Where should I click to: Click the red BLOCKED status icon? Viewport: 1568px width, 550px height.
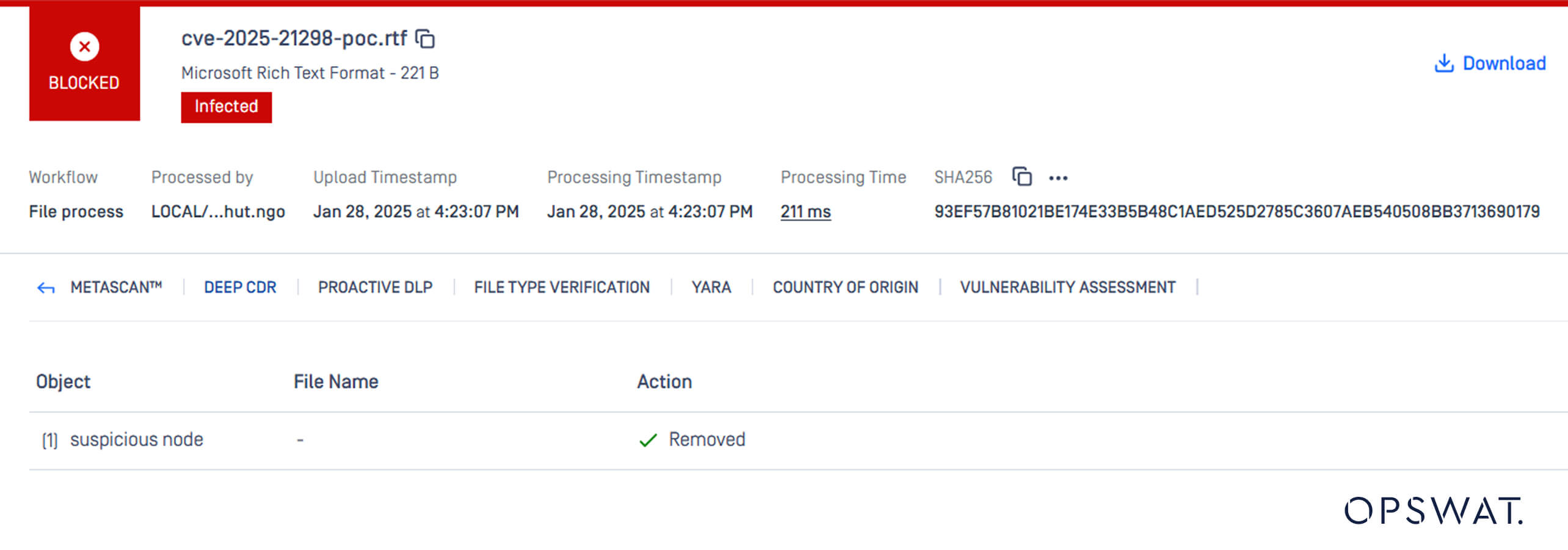click(x=84, y=47)
